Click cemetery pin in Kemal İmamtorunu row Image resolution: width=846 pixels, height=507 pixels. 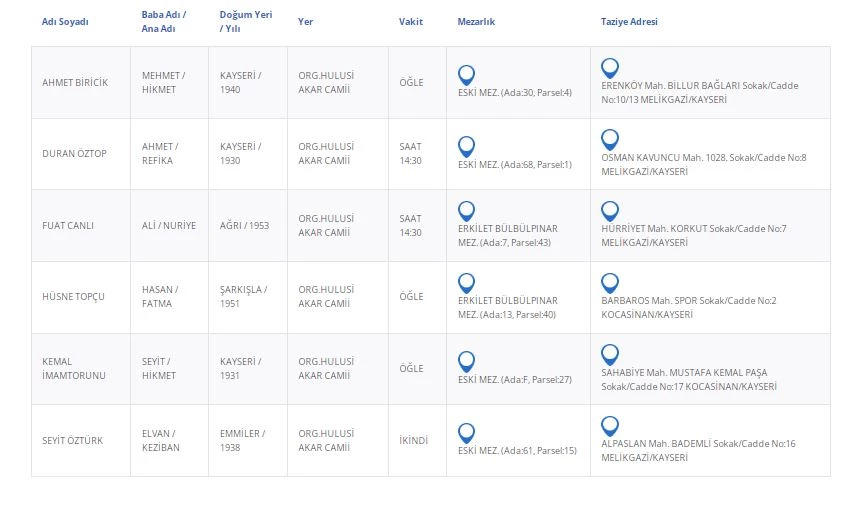[466, 361]
